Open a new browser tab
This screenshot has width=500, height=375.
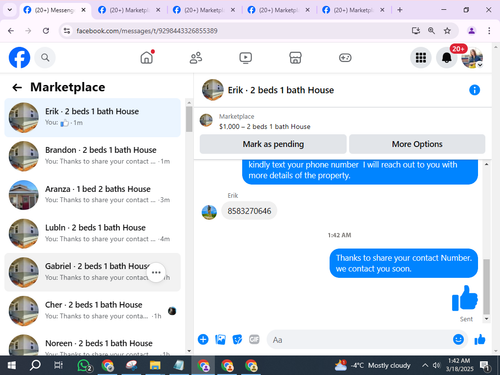(x=400, y=10)
